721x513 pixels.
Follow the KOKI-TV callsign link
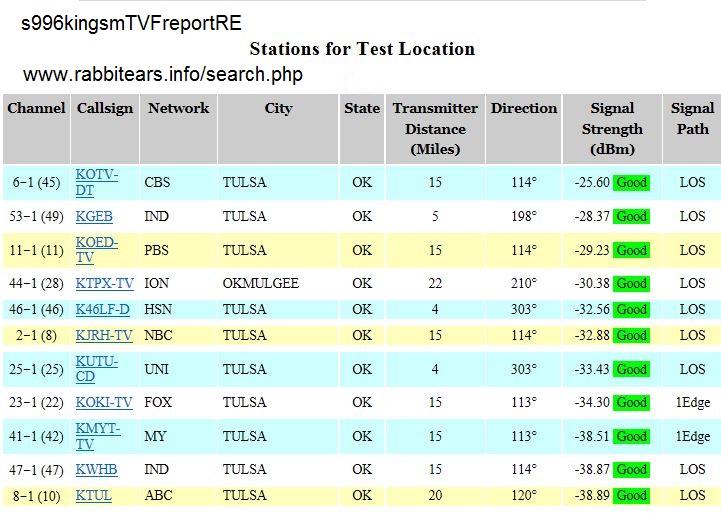click(104, 402)
